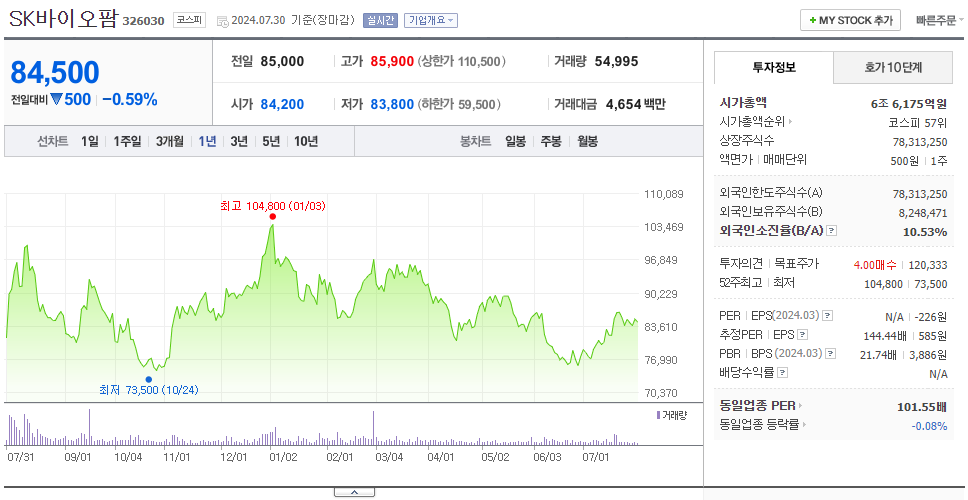
Task: Click the 고가 value 85,900
Action: click(392, 62)
